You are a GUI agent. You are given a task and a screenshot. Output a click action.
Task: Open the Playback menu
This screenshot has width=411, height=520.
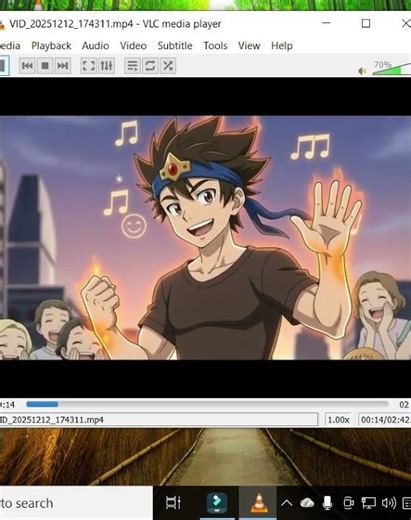(51, 46)
